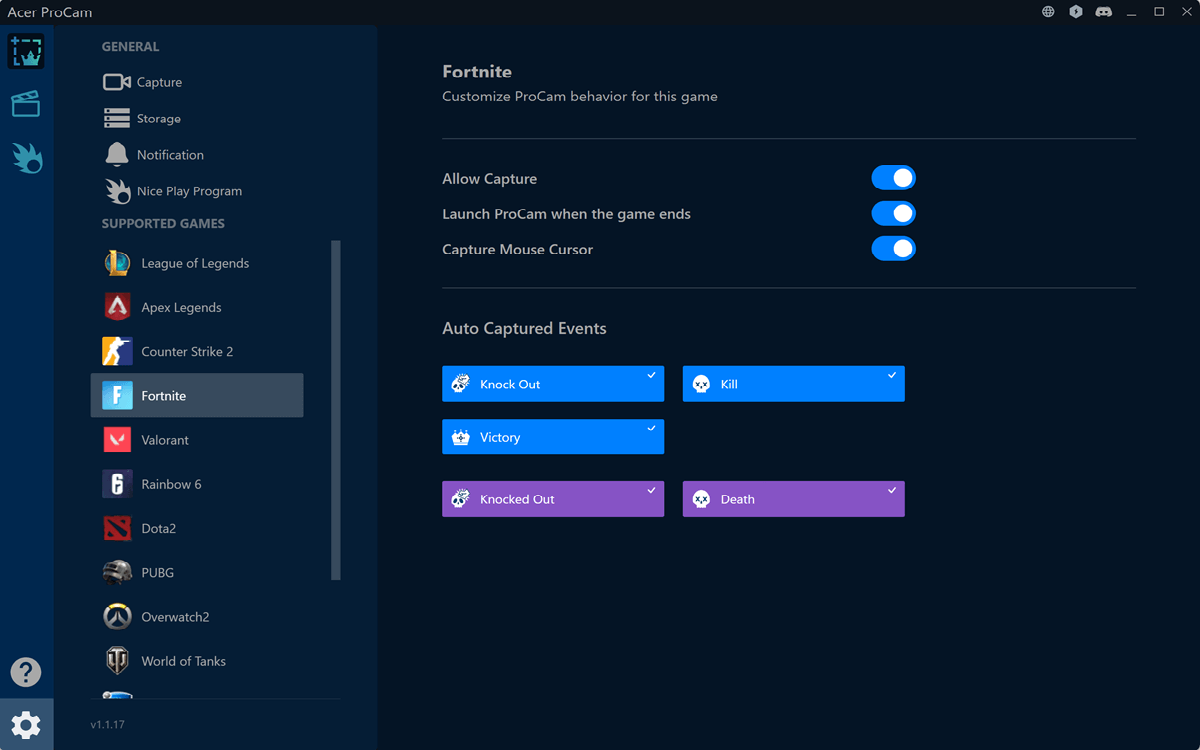Turn off Capture Mouse Cursor
The height and width of the screenshot is (750, 1200).
pos(893,249)
